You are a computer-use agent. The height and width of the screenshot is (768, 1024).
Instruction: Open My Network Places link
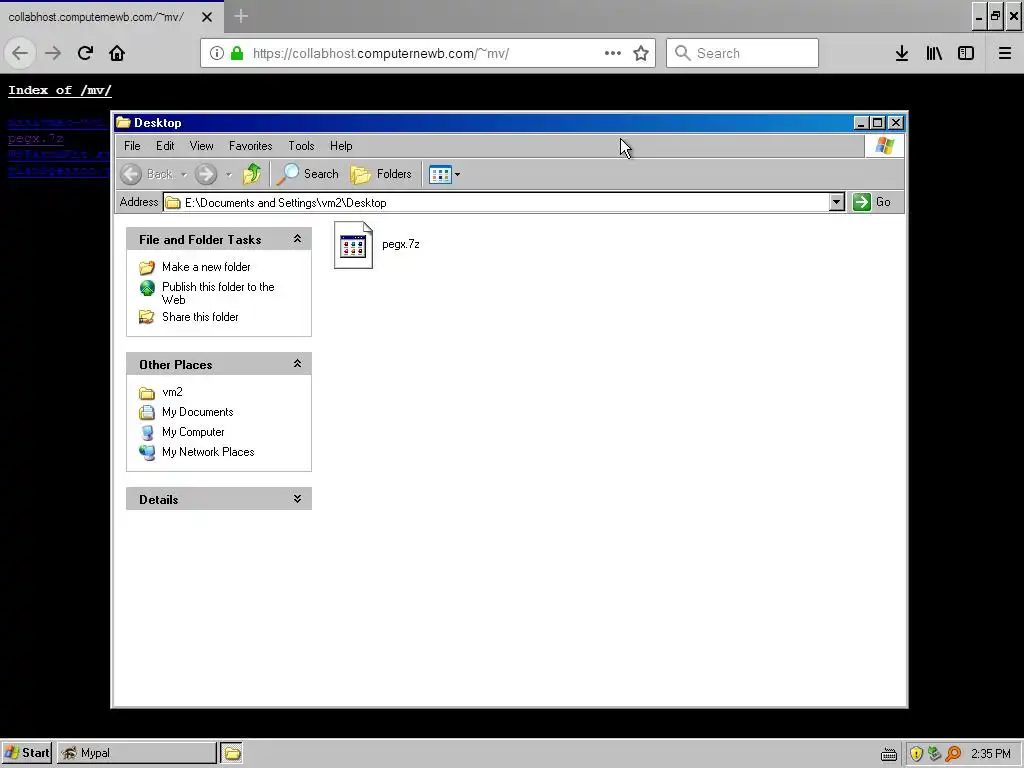208,452
